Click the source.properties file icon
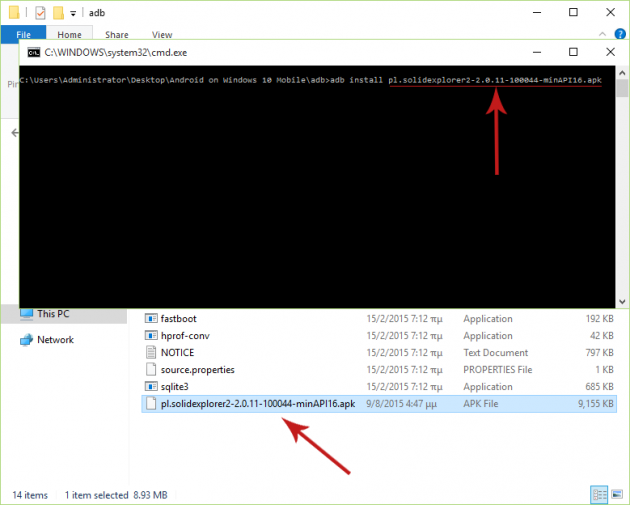This screenshot has width=630, height=505. click(151, 370)
